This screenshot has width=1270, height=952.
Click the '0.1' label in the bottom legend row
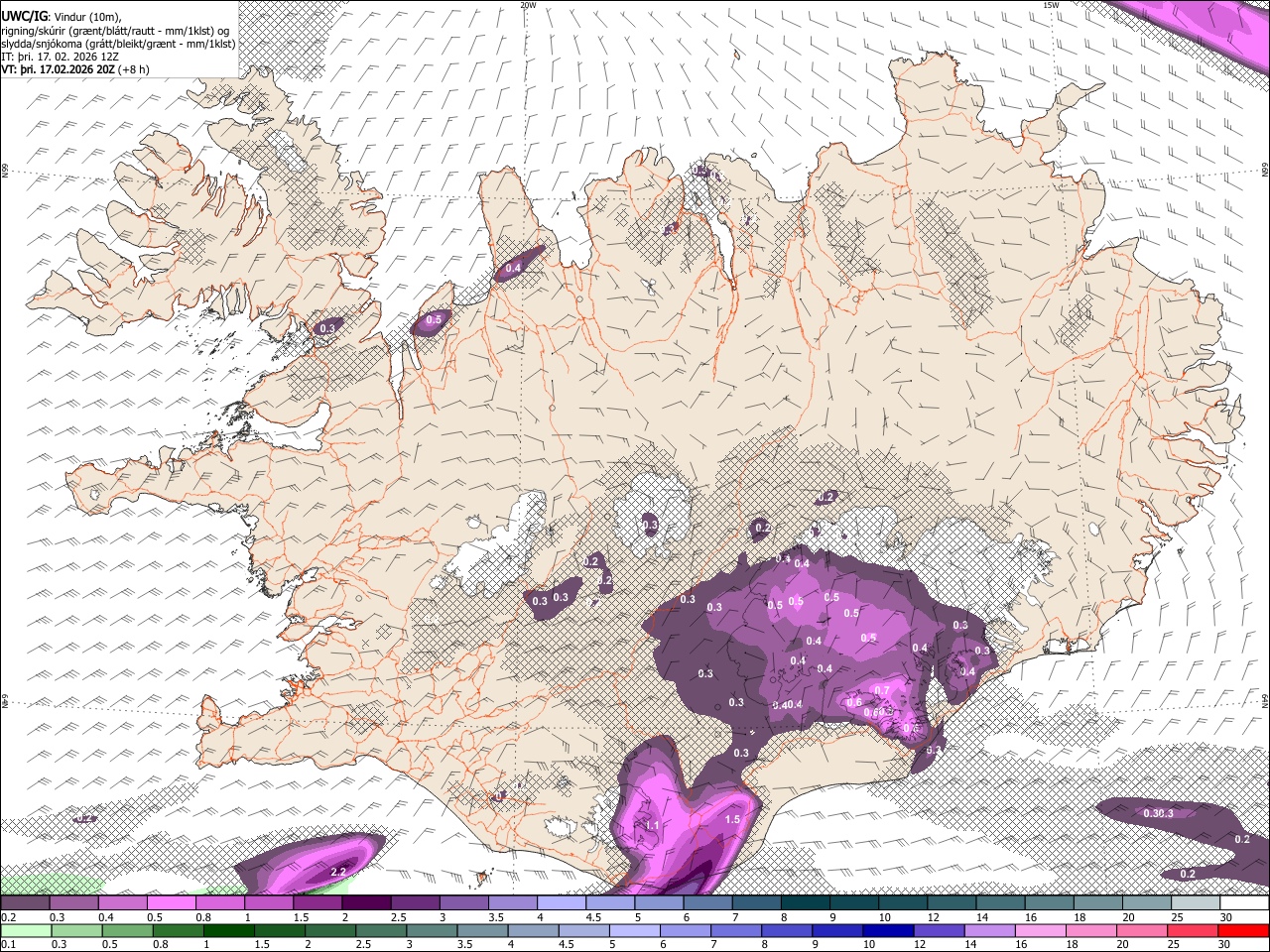tap(7, 945)
